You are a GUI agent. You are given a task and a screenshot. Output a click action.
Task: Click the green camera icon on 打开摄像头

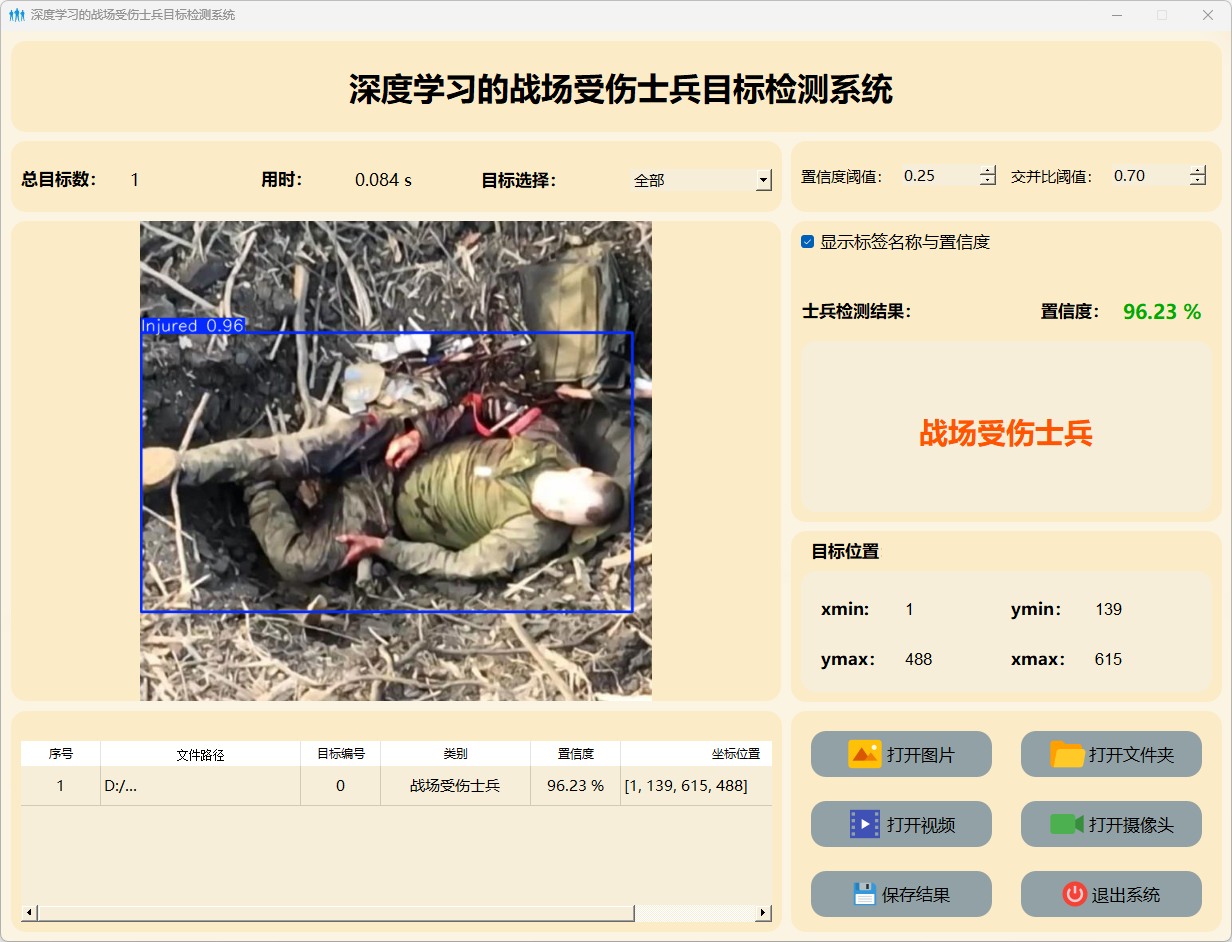coord(1066,824)
